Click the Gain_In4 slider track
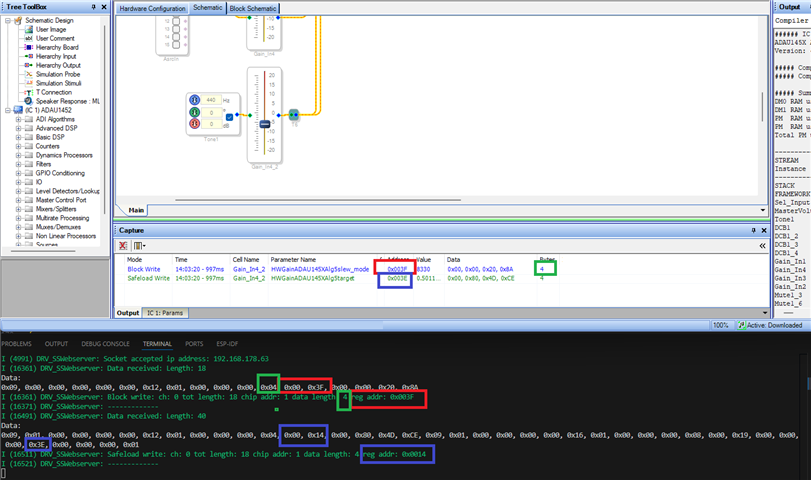This screenshot has height=480, width=811. coord(264,28)
